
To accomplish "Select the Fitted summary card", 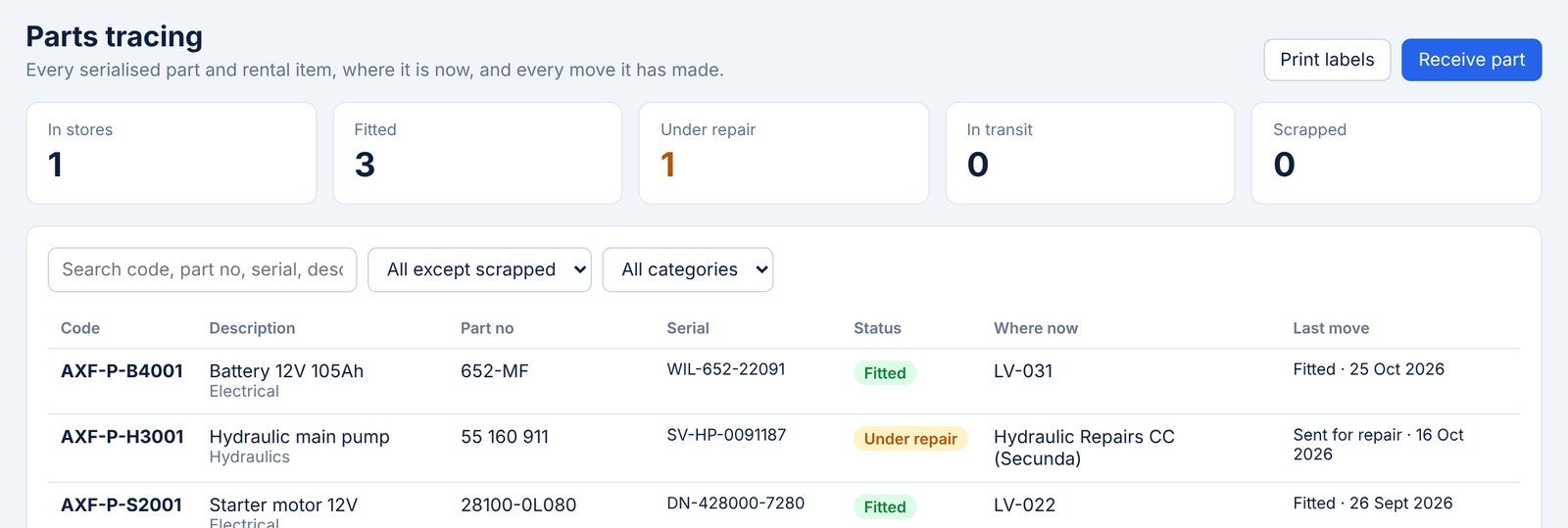I will pyautogui.click(x=477, y=153).
